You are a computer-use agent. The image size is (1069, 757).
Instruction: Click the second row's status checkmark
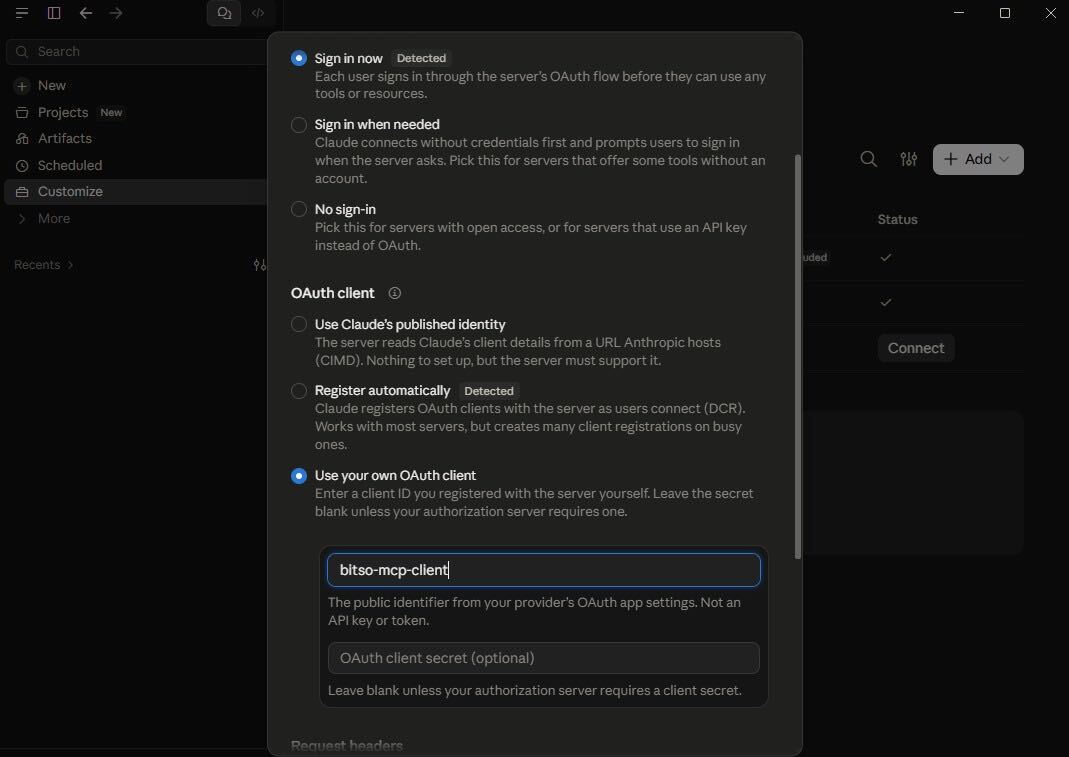click(x=886, y=302)
